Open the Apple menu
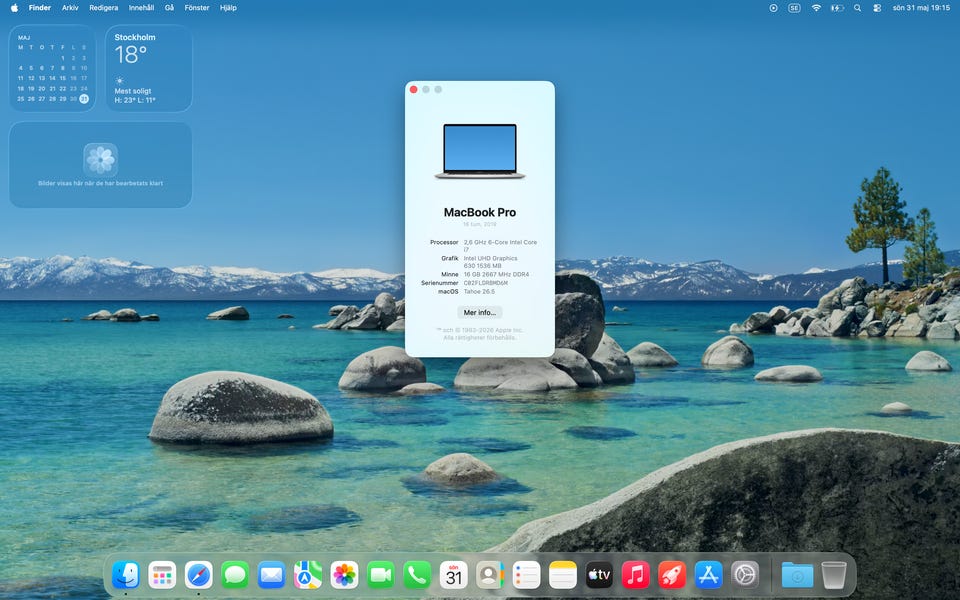The height and width of the screenshot is (600, 960). tap(14, 8)
